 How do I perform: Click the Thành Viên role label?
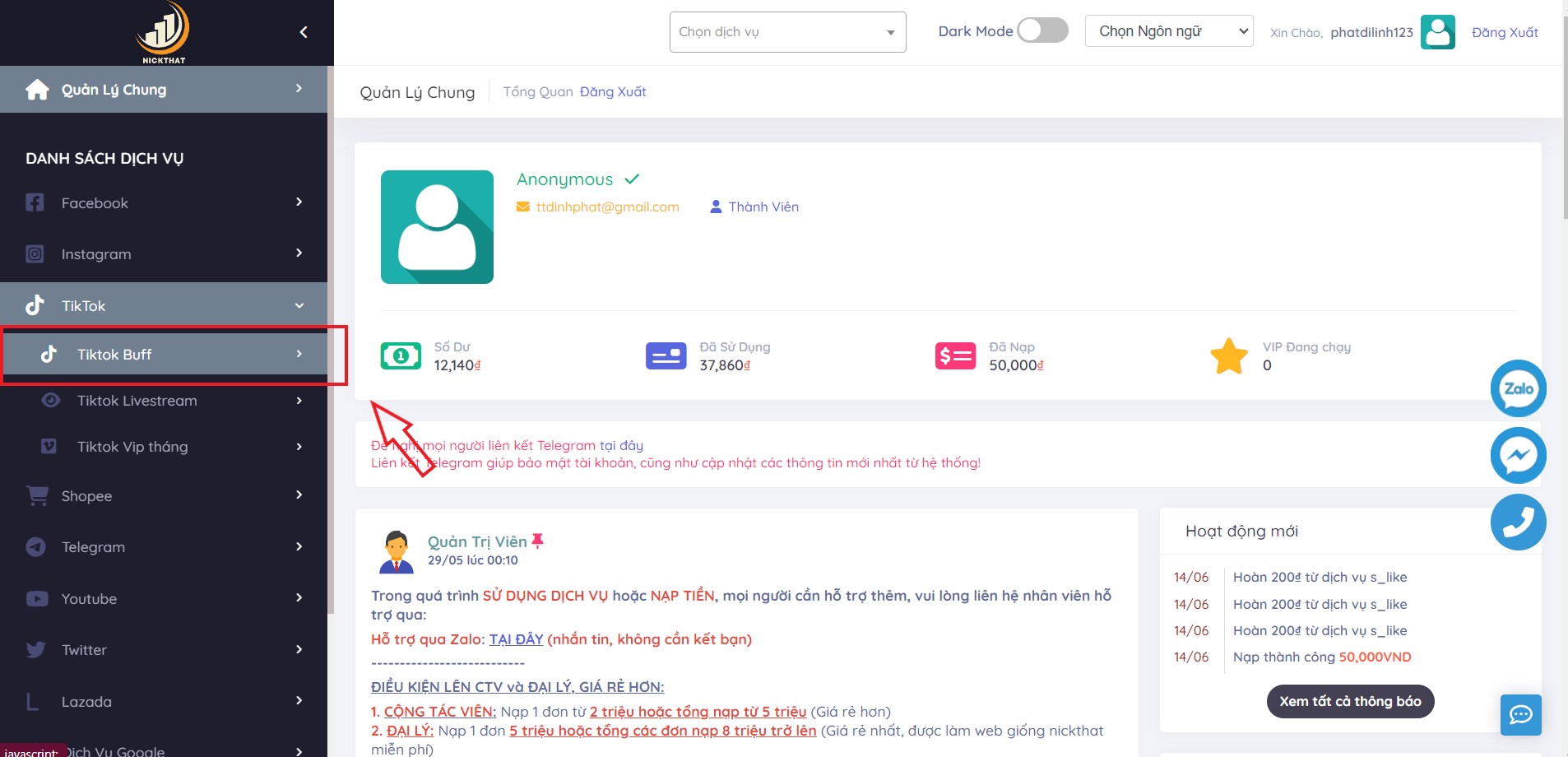pos(763,207)
